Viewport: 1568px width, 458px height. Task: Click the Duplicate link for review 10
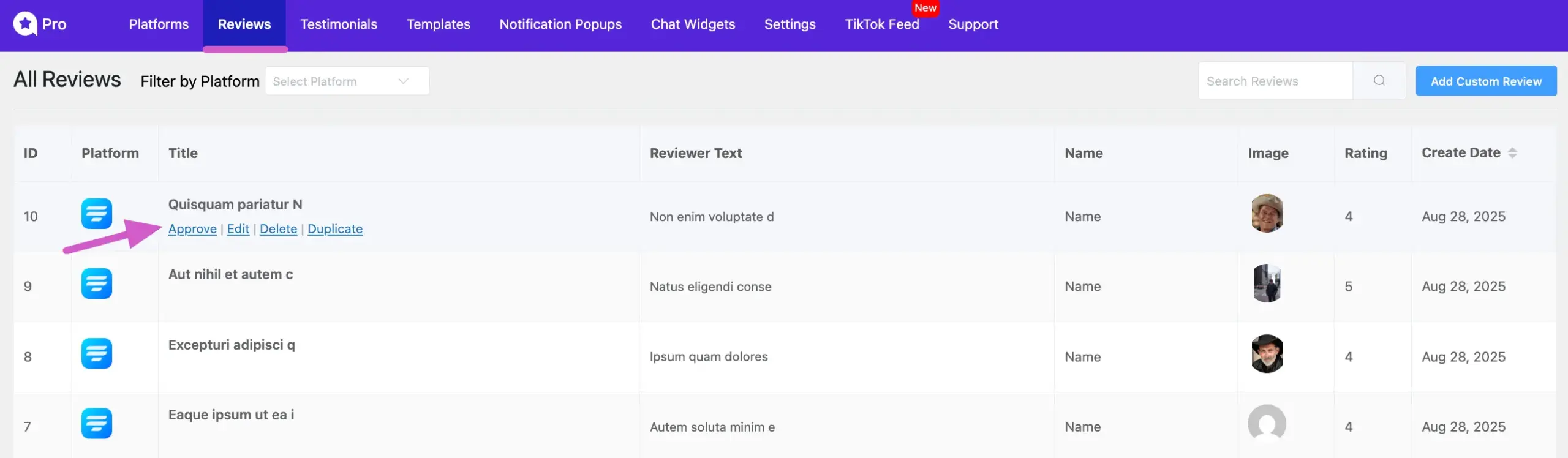click(334, 229)
